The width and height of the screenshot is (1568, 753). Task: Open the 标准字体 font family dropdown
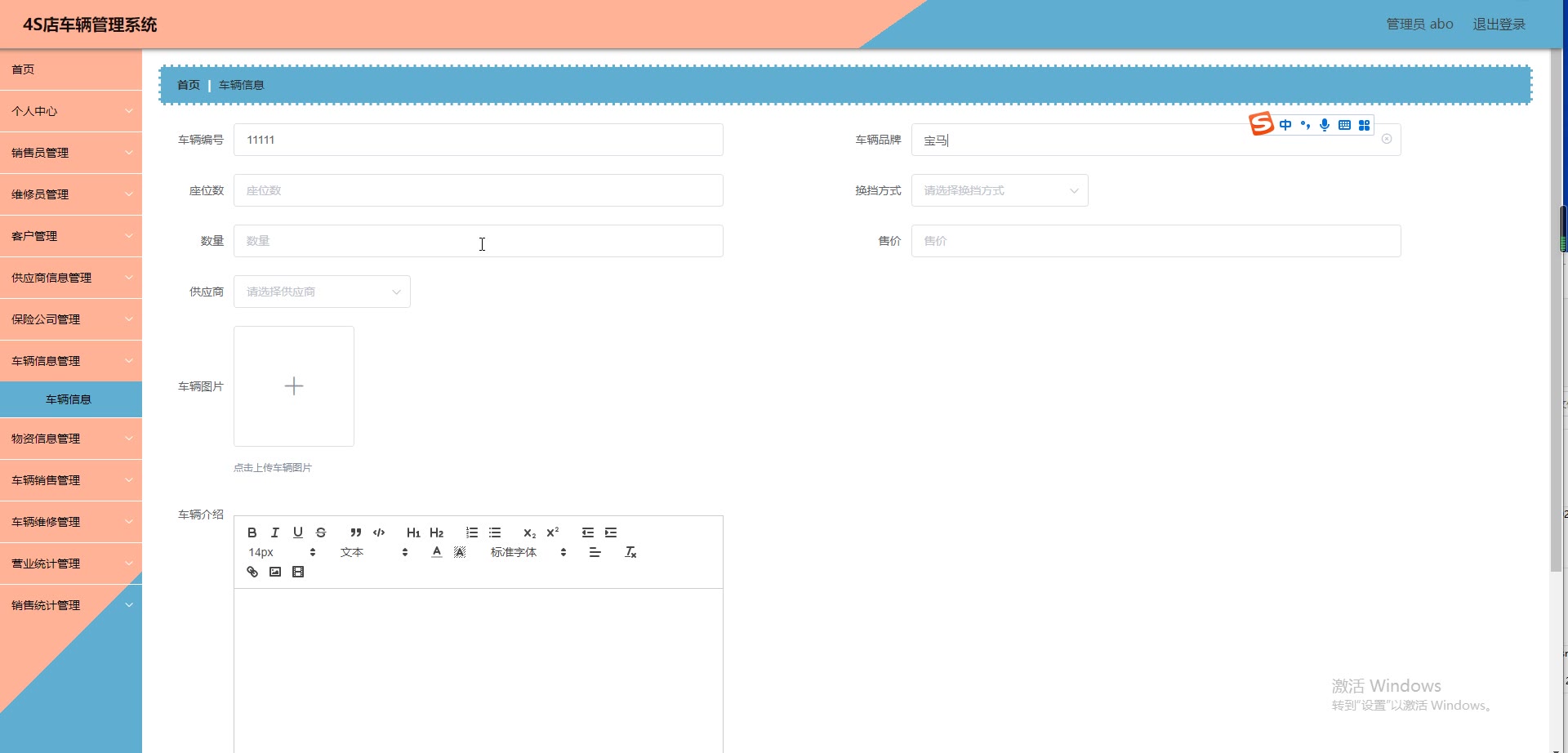pyautogui.click(x=528, y=552)
